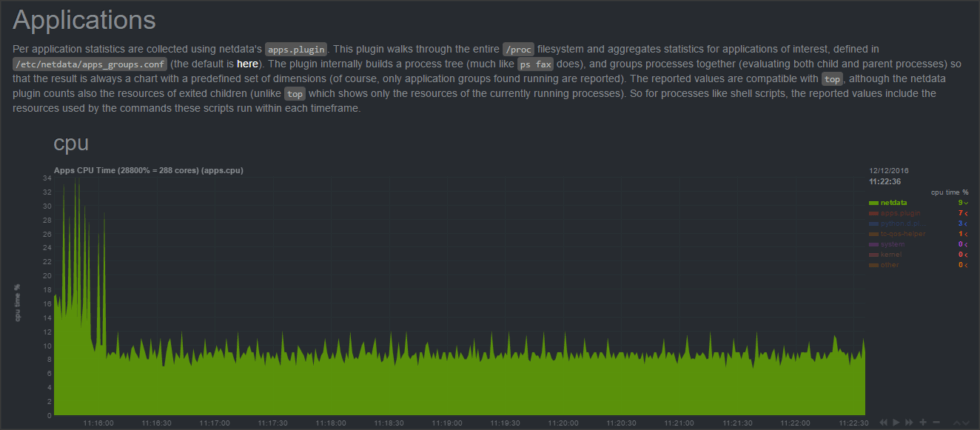This screenshot has width=980, height=430.
Task: Click the chart rewind (pan left) icon
Action: [x=883, y=422]
